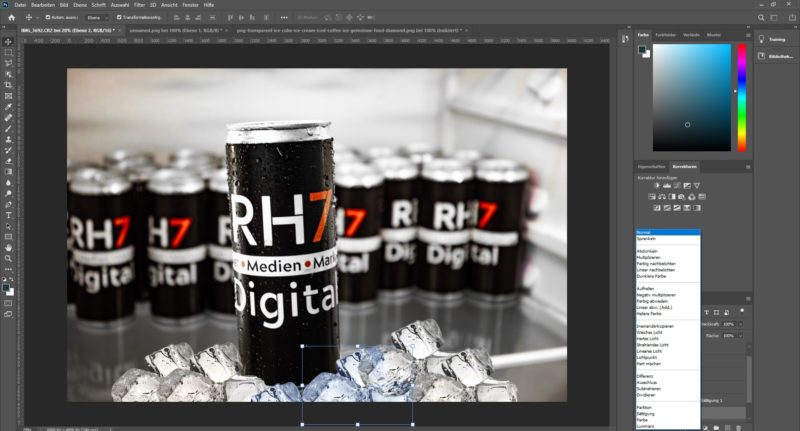Viewport: 800px width, 431px height.
Task: Open the Ebene menu in the menu bar
Action: tap(80, 5)
